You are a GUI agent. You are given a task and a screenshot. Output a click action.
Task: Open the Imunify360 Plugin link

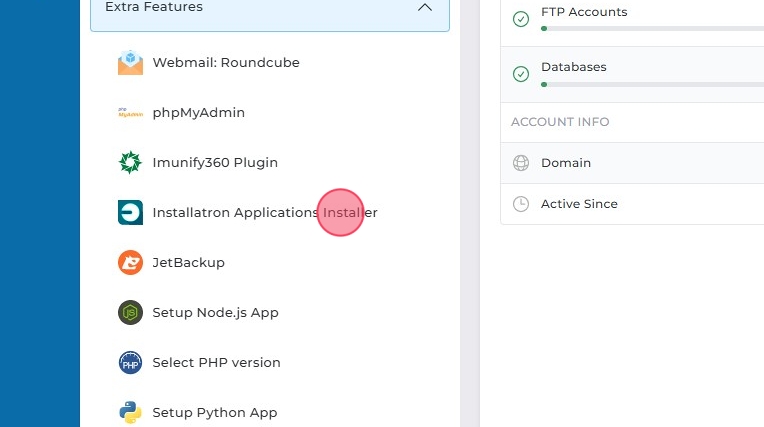[x=215, y=162]
